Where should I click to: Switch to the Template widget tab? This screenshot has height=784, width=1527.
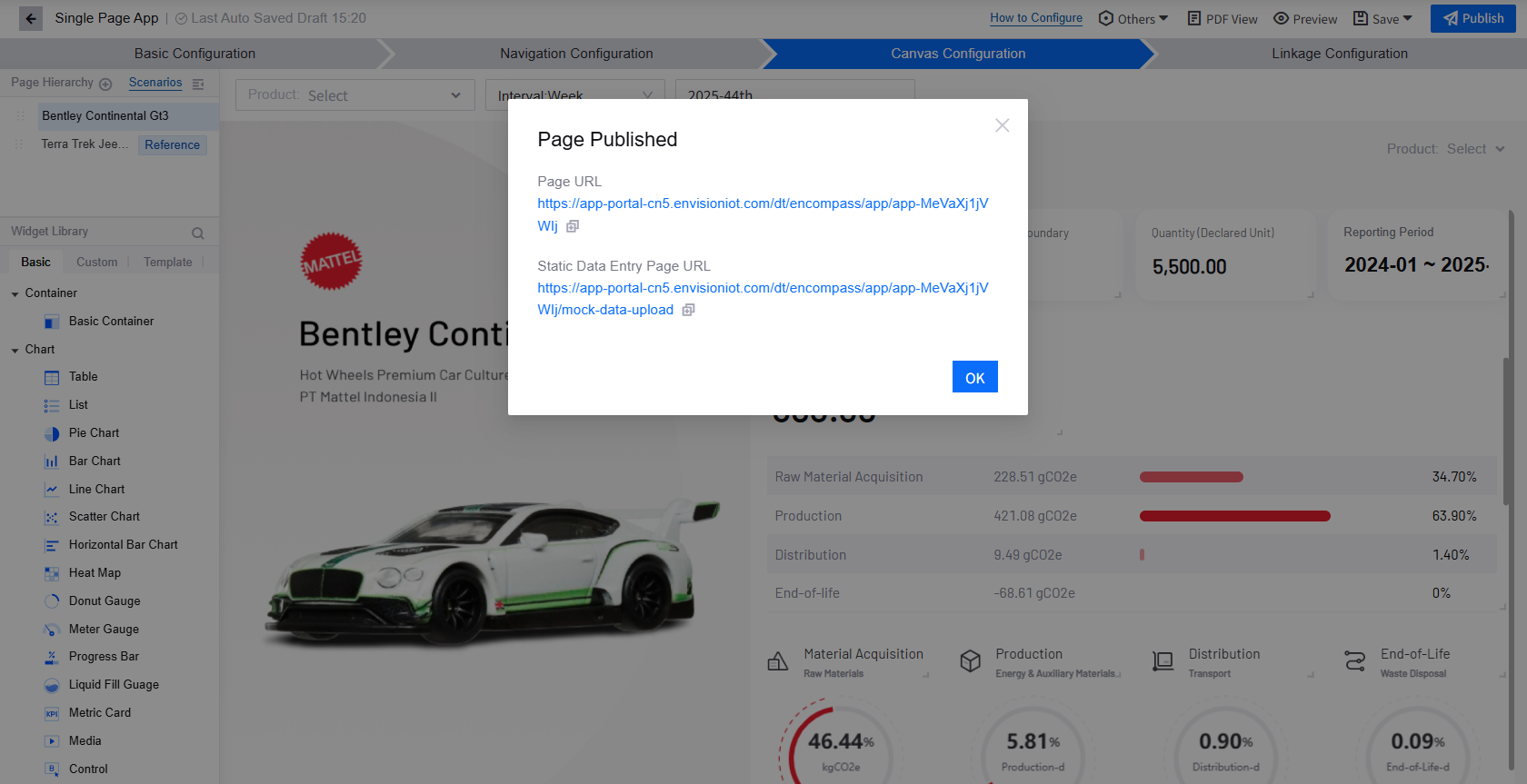[x=168, y=262]
